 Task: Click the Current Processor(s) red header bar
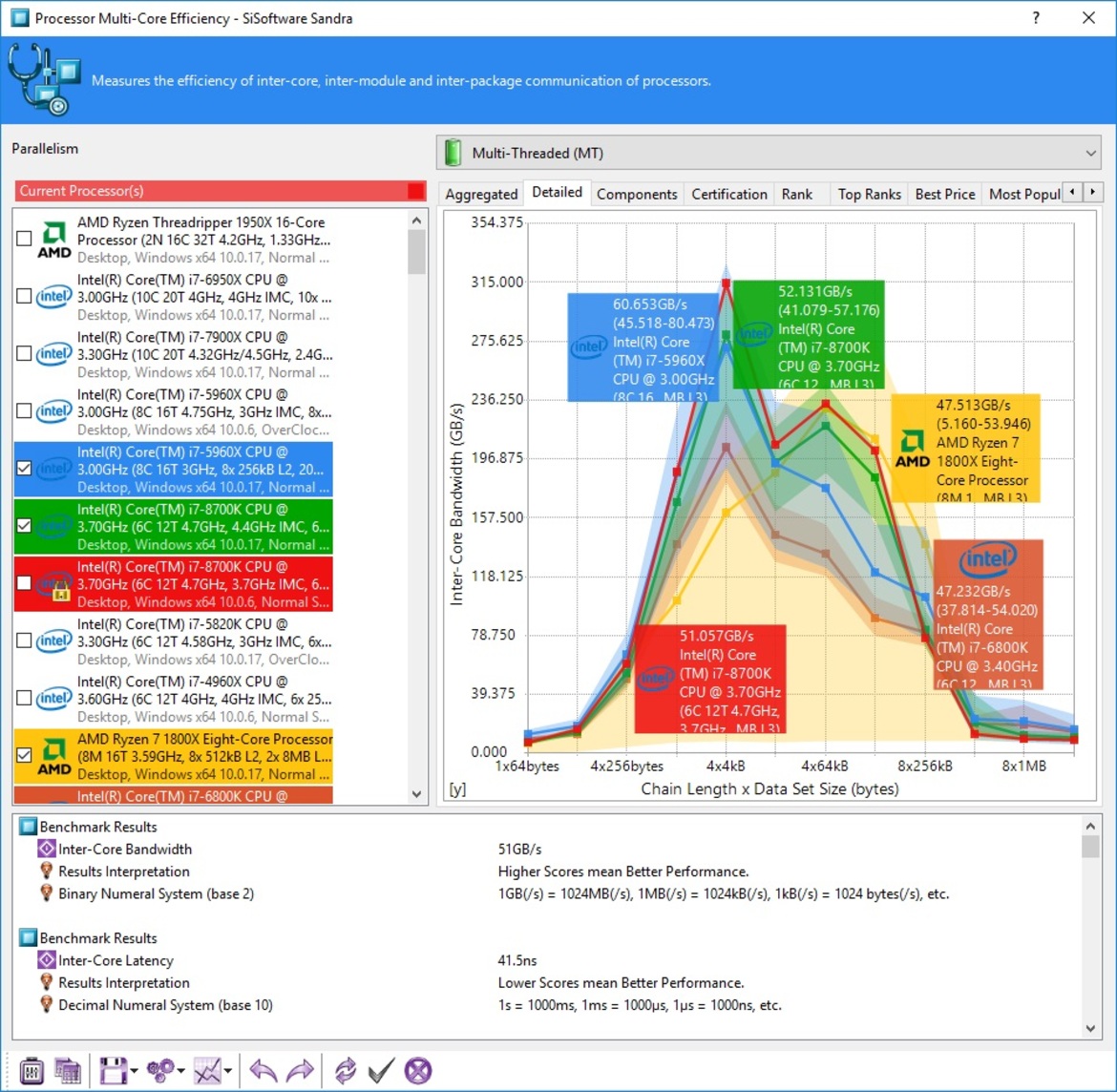[x=221, y=191]
